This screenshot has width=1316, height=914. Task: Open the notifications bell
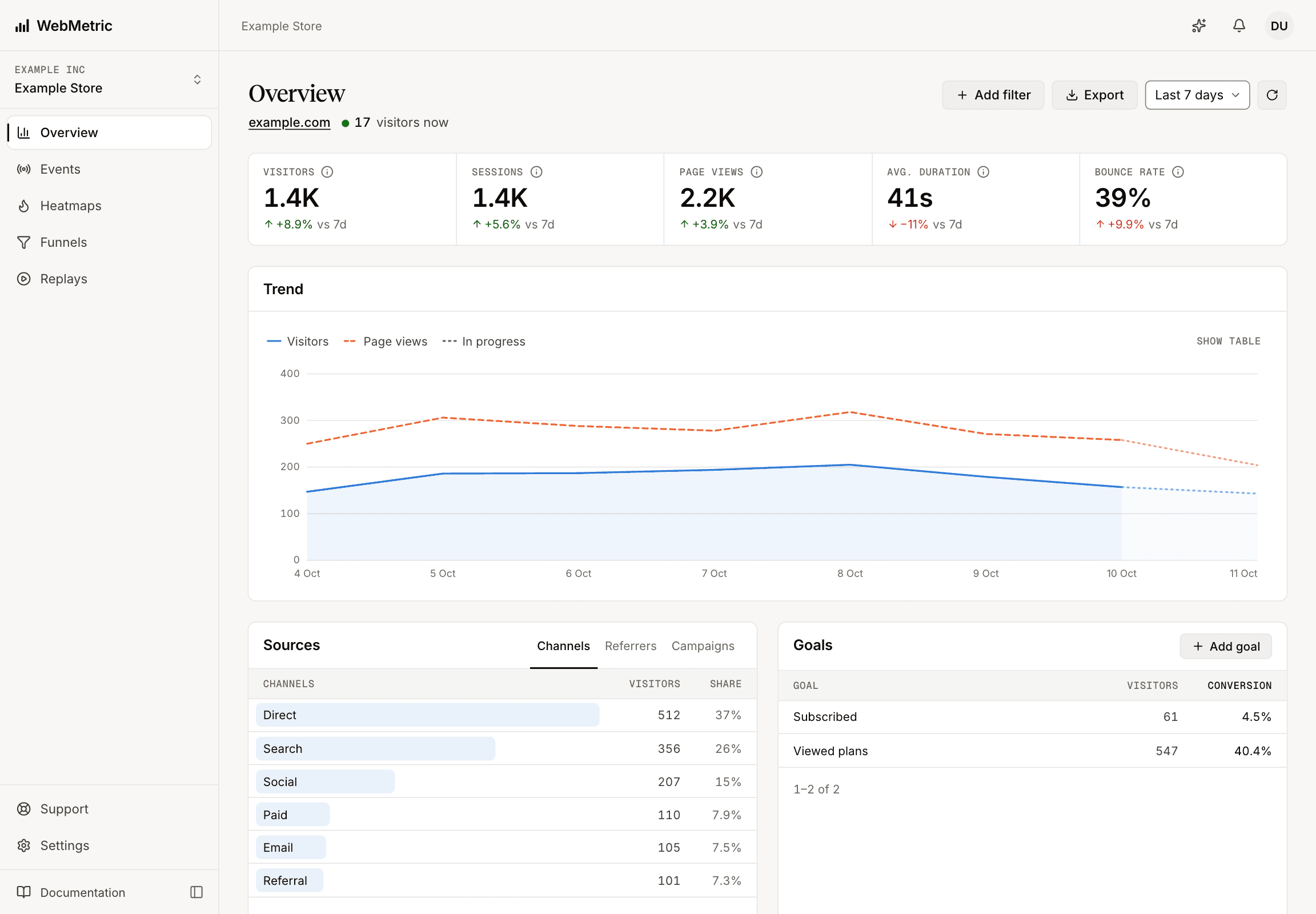pyautogui.click(x=1239, y=26)
